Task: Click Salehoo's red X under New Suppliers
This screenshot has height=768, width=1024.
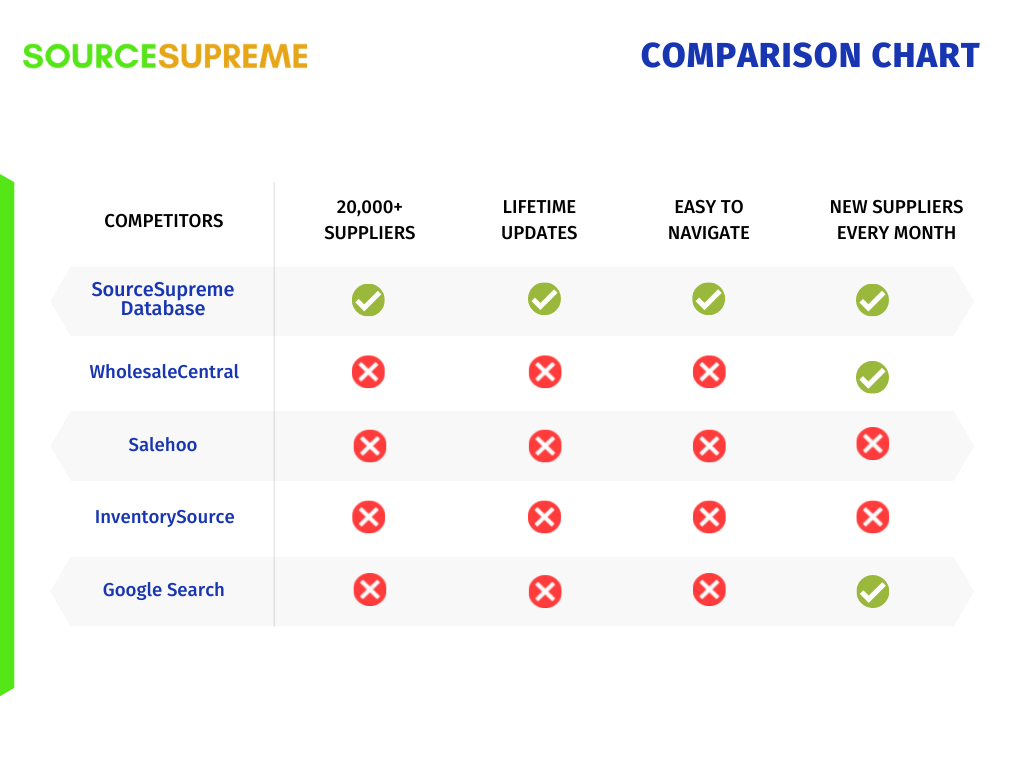Action: (x=872, y=443)
